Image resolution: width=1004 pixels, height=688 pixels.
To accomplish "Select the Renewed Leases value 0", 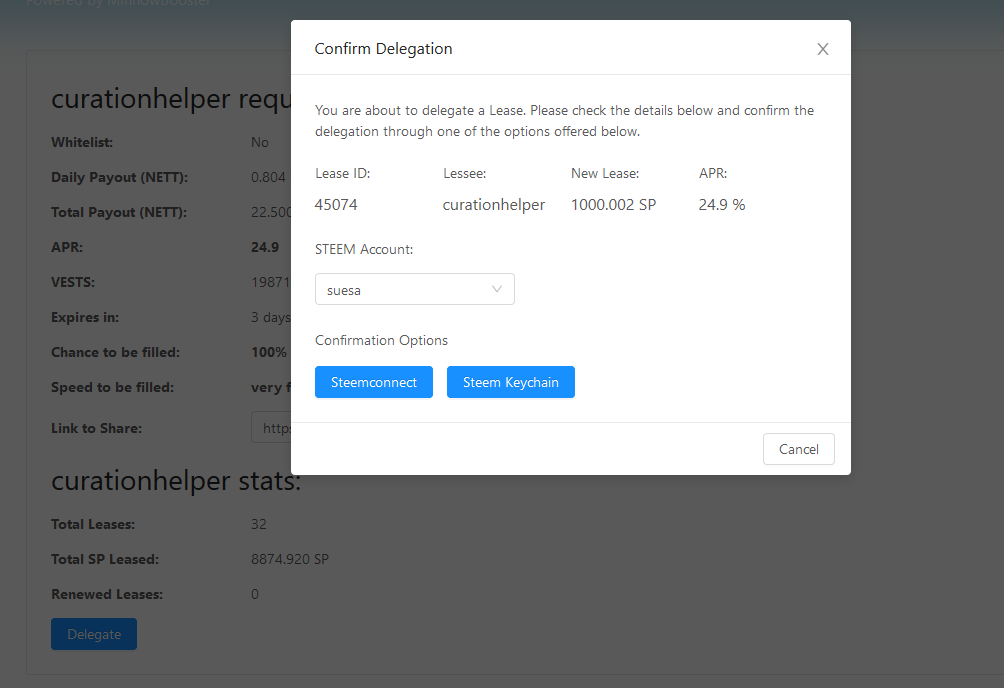I will (x=255, y=594).
